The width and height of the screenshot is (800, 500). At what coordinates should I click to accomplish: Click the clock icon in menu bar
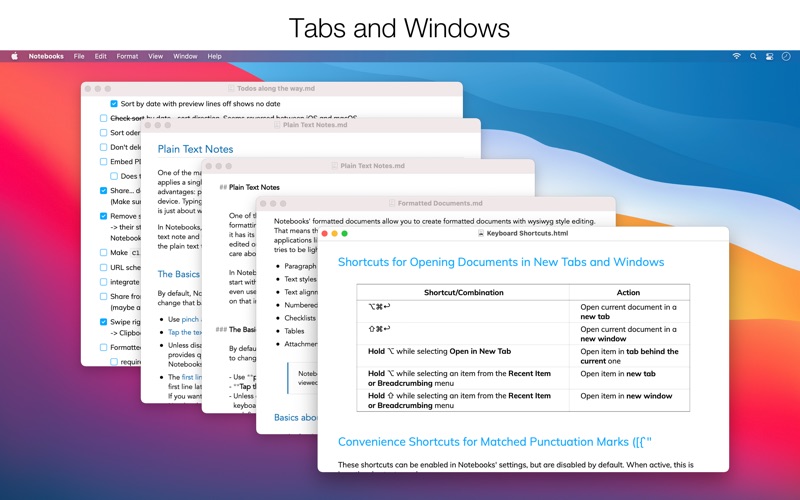pyautogui.click(x=786, y=56)
